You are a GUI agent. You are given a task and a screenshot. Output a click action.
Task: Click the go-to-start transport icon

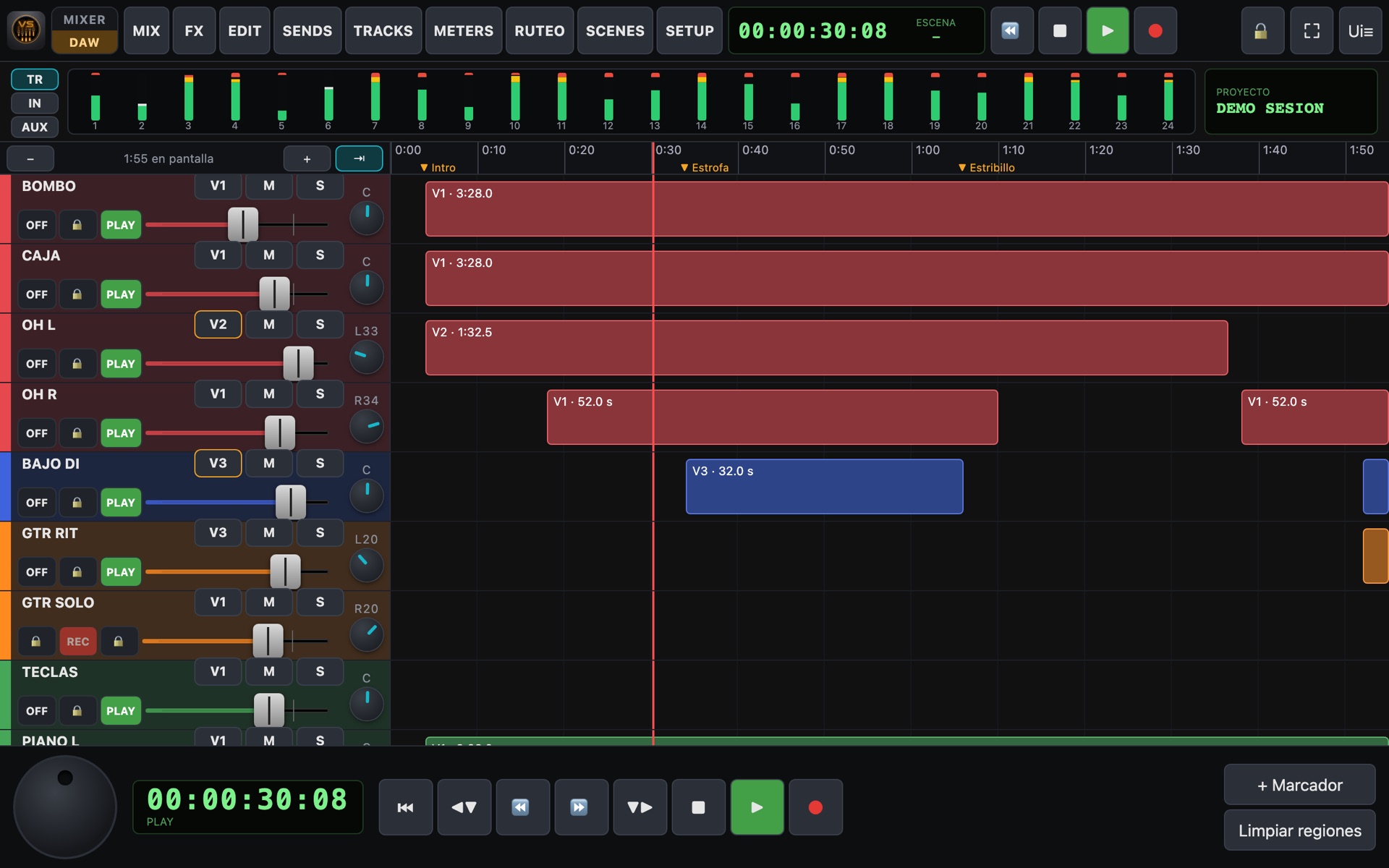406,807
